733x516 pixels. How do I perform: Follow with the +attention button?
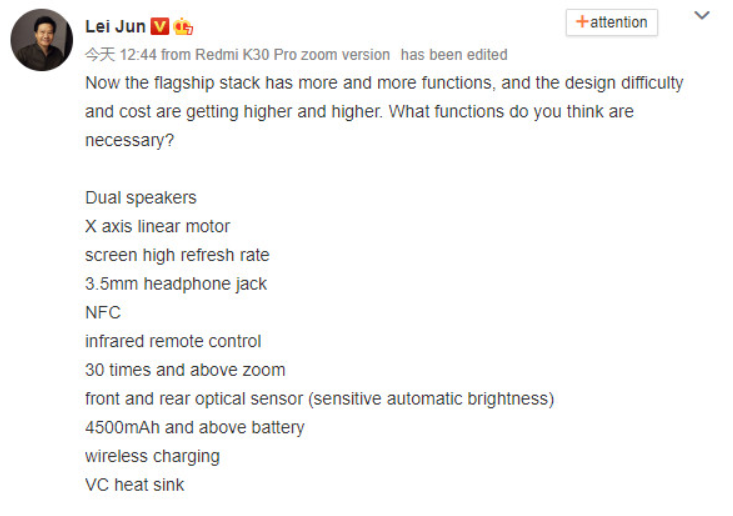[x=611, y=22]
